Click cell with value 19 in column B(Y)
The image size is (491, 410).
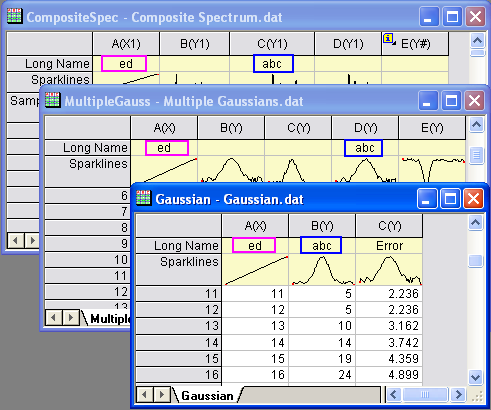[x=322, y=358]
